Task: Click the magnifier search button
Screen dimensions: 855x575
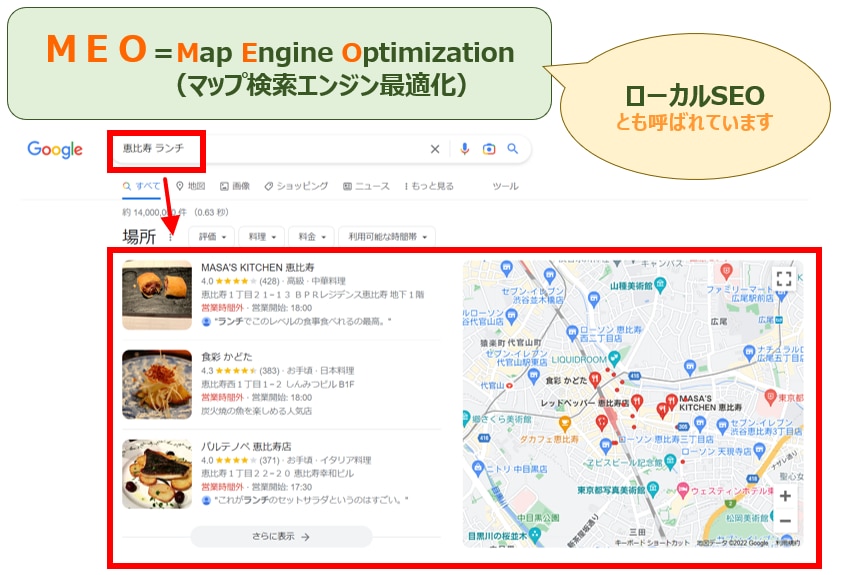Action: tap(513, 148)
